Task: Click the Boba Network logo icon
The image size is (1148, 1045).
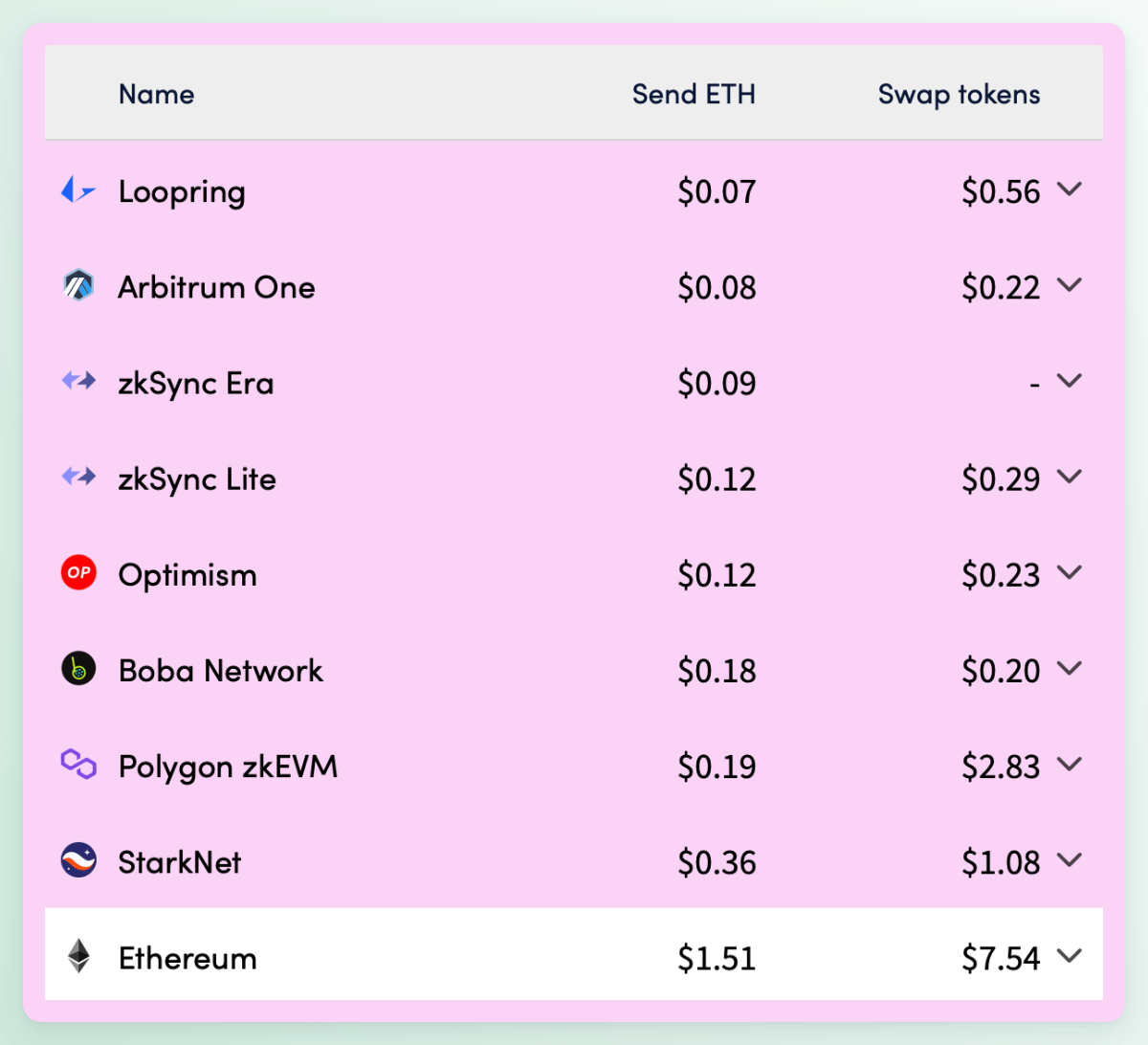Action: click(x=78, y=669)
